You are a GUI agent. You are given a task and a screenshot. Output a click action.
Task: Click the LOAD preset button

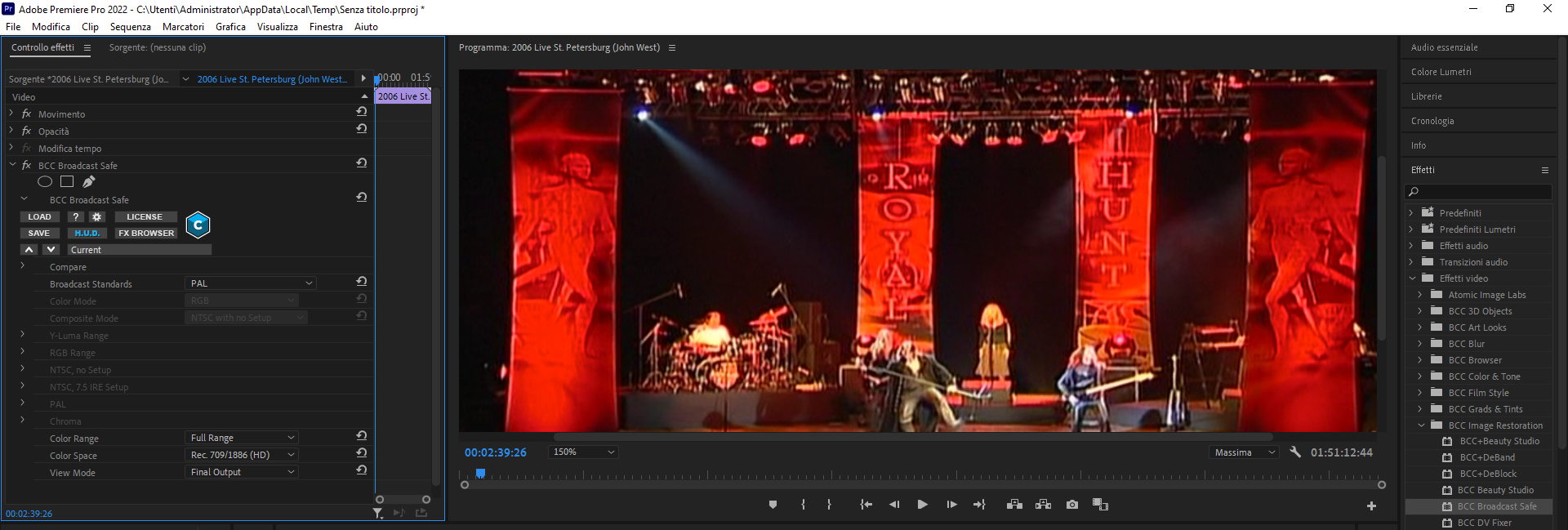coord(39,216)
